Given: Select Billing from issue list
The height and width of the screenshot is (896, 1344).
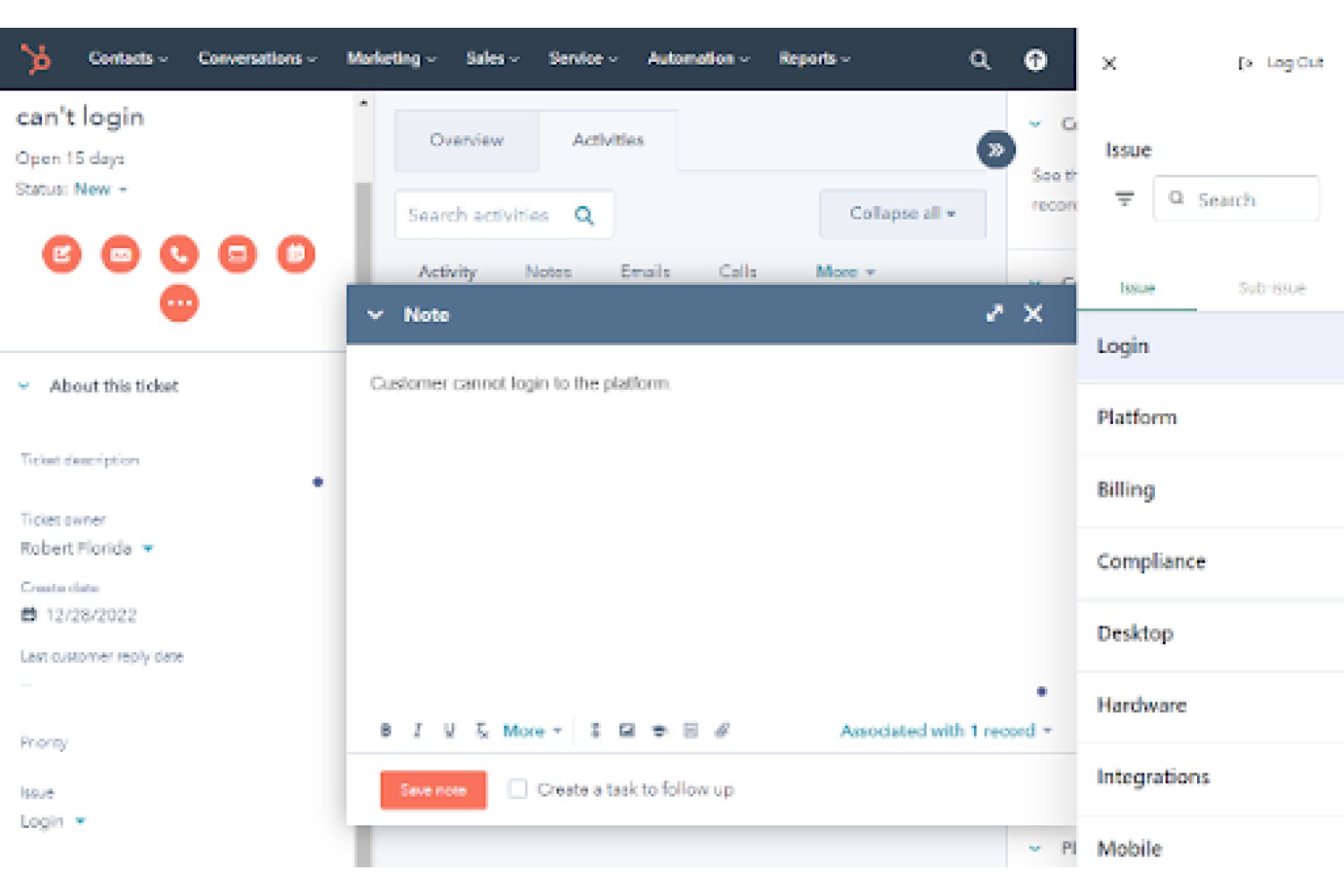Looking at the screenshot, I should pos(1210,489).
